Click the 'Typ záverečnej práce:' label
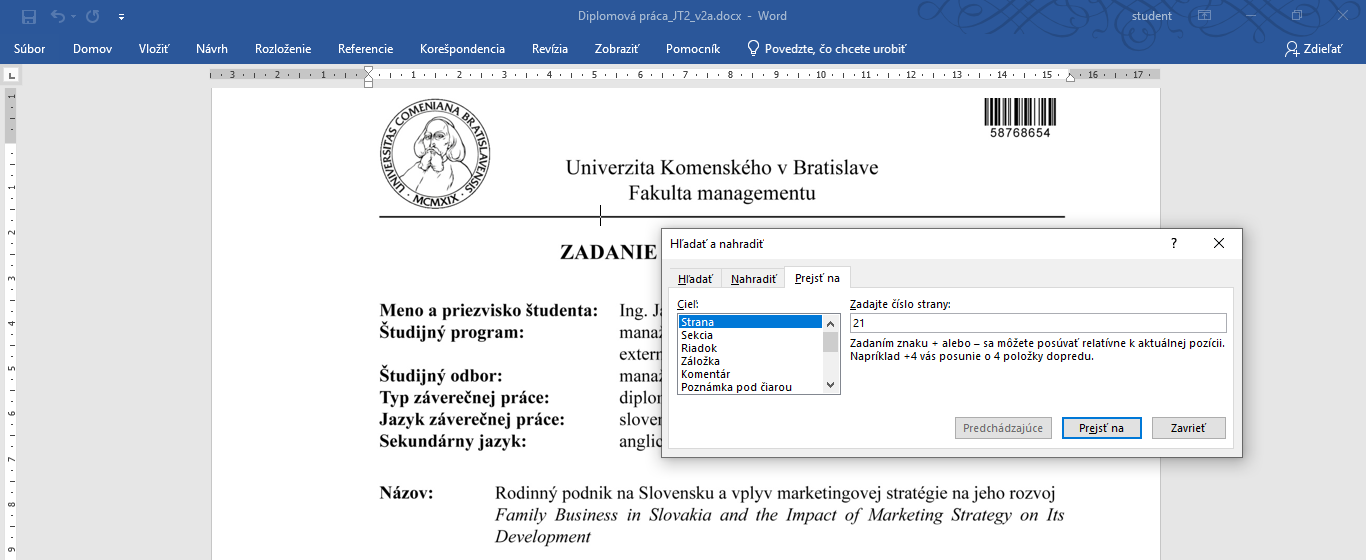The image size is (1366, 560). point(465,398)
